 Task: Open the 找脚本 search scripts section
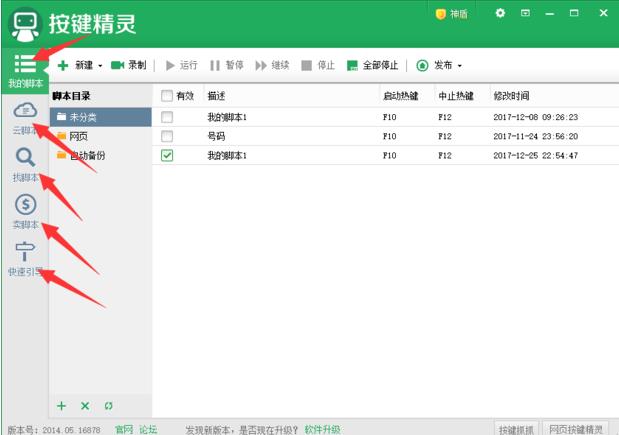click(x=25, y=165)
